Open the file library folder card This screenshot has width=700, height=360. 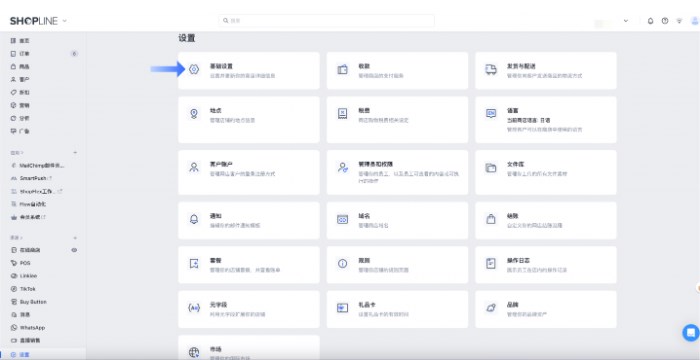(546, 172)
